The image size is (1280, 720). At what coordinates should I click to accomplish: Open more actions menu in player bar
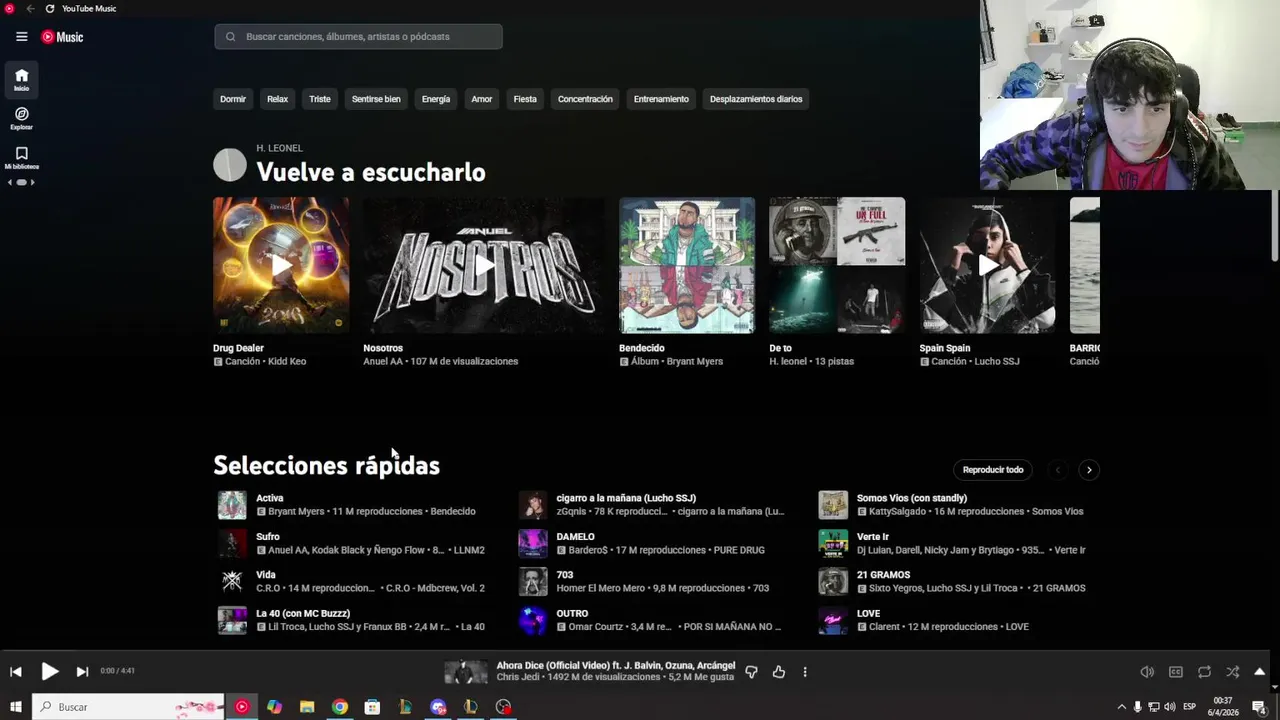(805, 672)
